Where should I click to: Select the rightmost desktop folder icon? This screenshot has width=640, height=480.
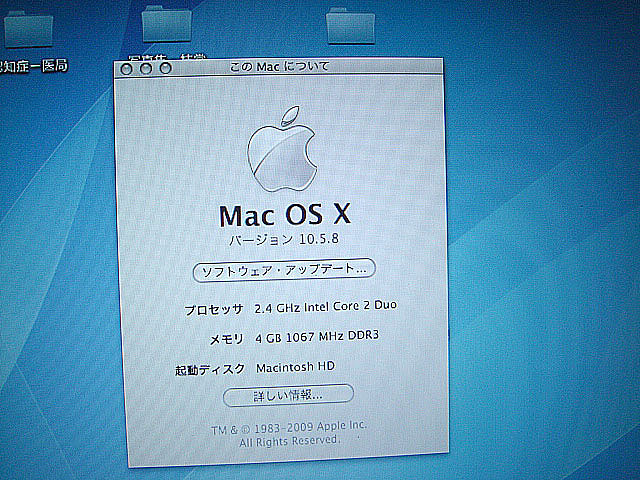[x=351, y=26]
